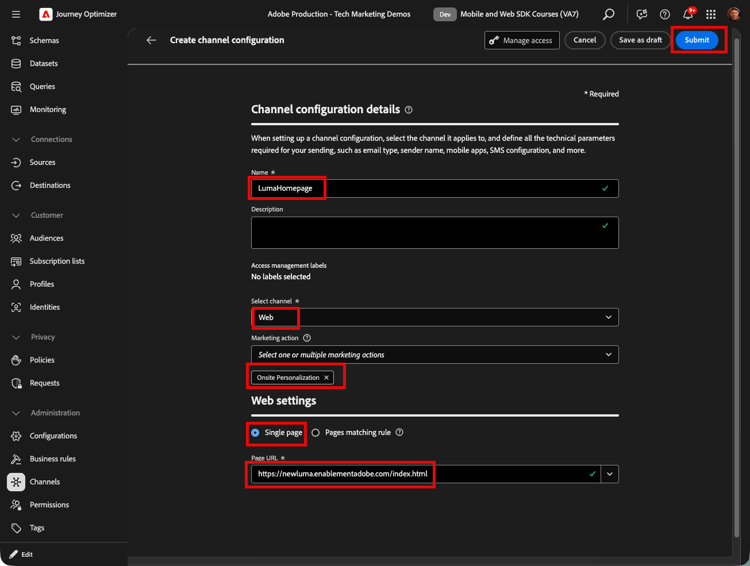Viewport: 750px width, 566px height.
Task: Collapse the Administration section
Action: coord(16,413)
